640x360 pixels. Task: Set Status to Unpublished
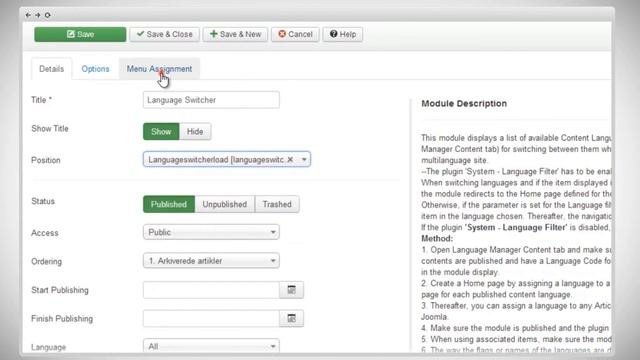[224, 204]
